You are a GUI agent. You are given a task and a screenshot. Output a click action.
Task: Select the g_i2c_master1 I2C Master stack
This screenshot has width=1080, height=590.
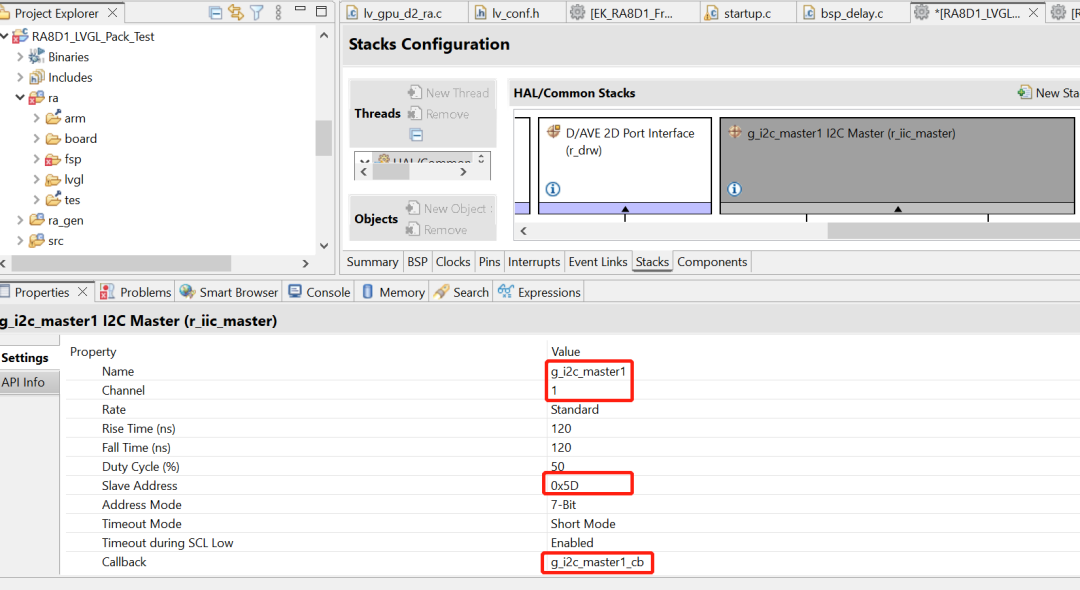point(897,165)
